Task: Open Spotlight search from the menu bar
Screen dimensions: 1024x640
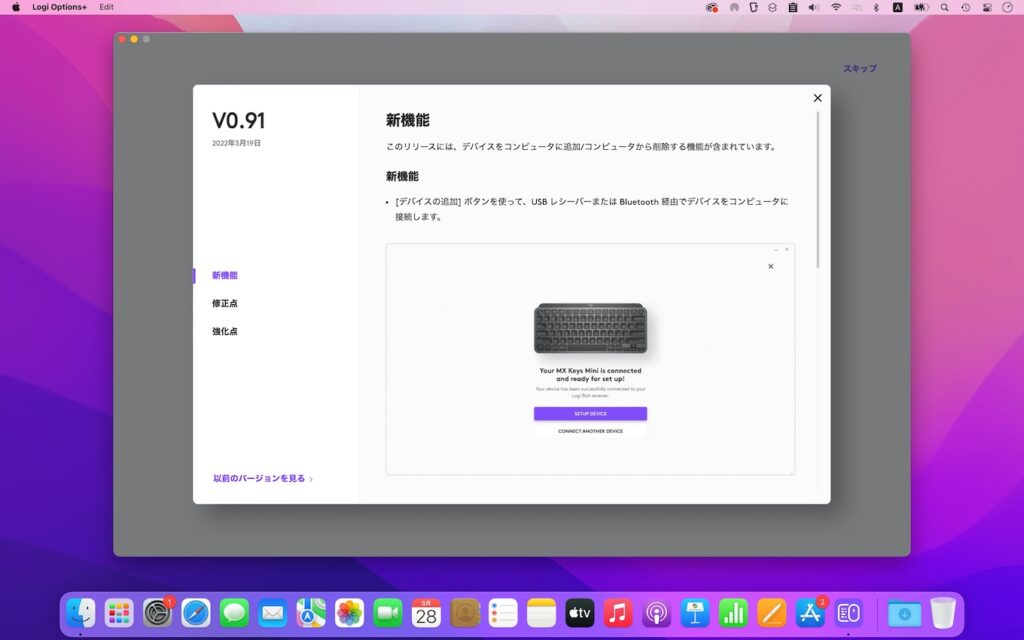Action: (x=943, y=7)
